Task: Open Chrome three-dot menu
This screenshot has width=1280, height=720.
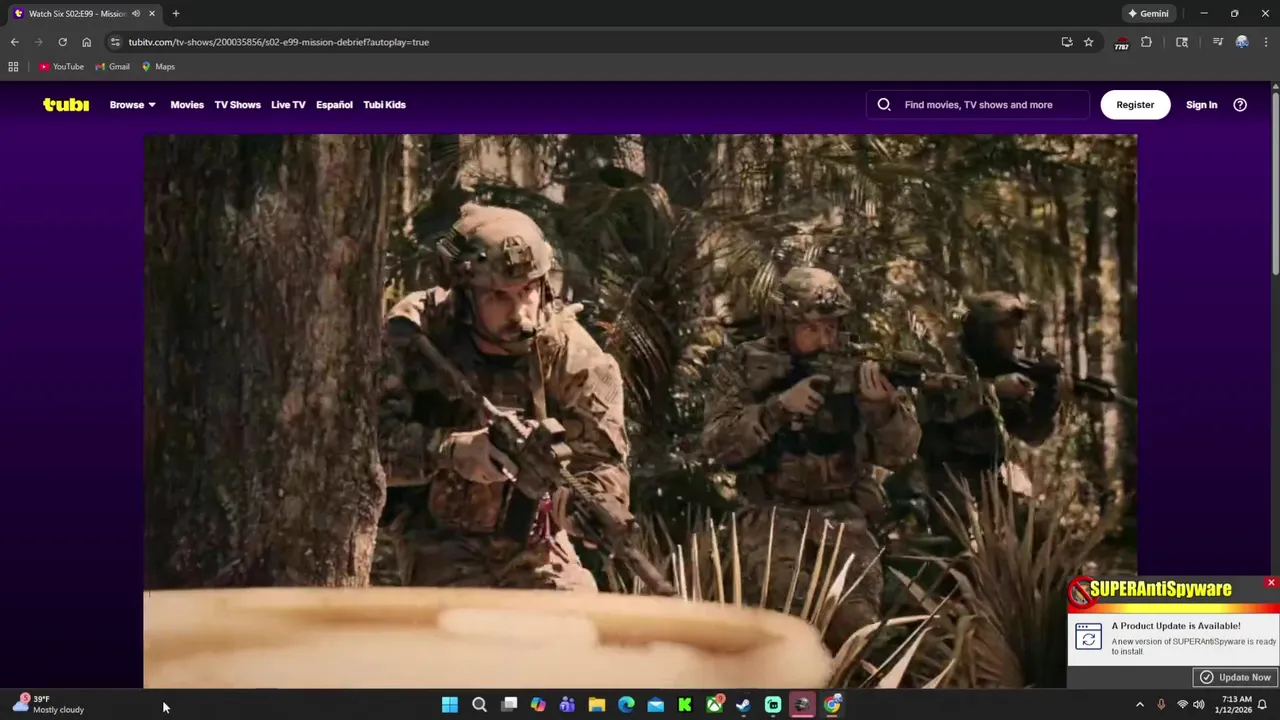Action: [x=1266, y=42]
